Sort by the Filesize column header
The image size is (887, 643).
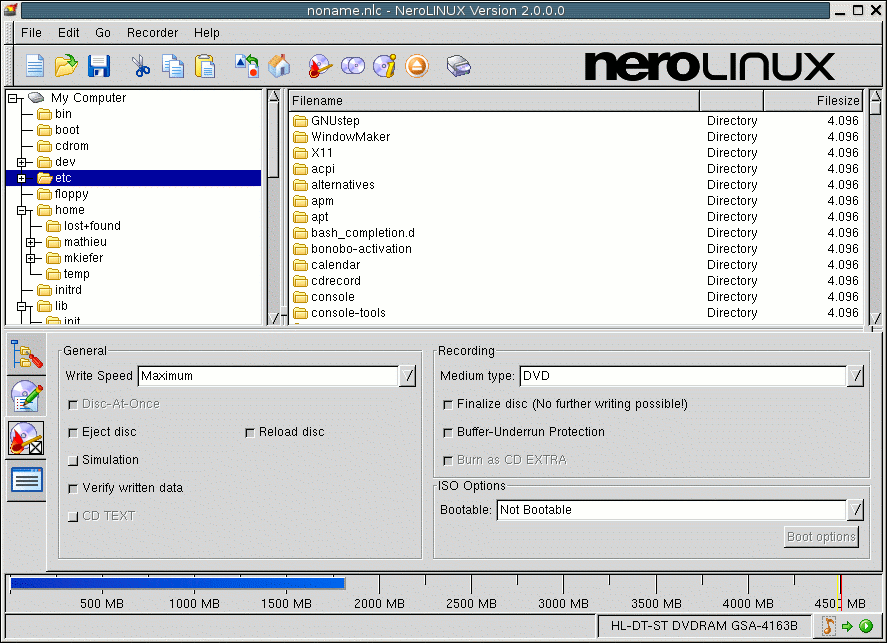(813, 101)
